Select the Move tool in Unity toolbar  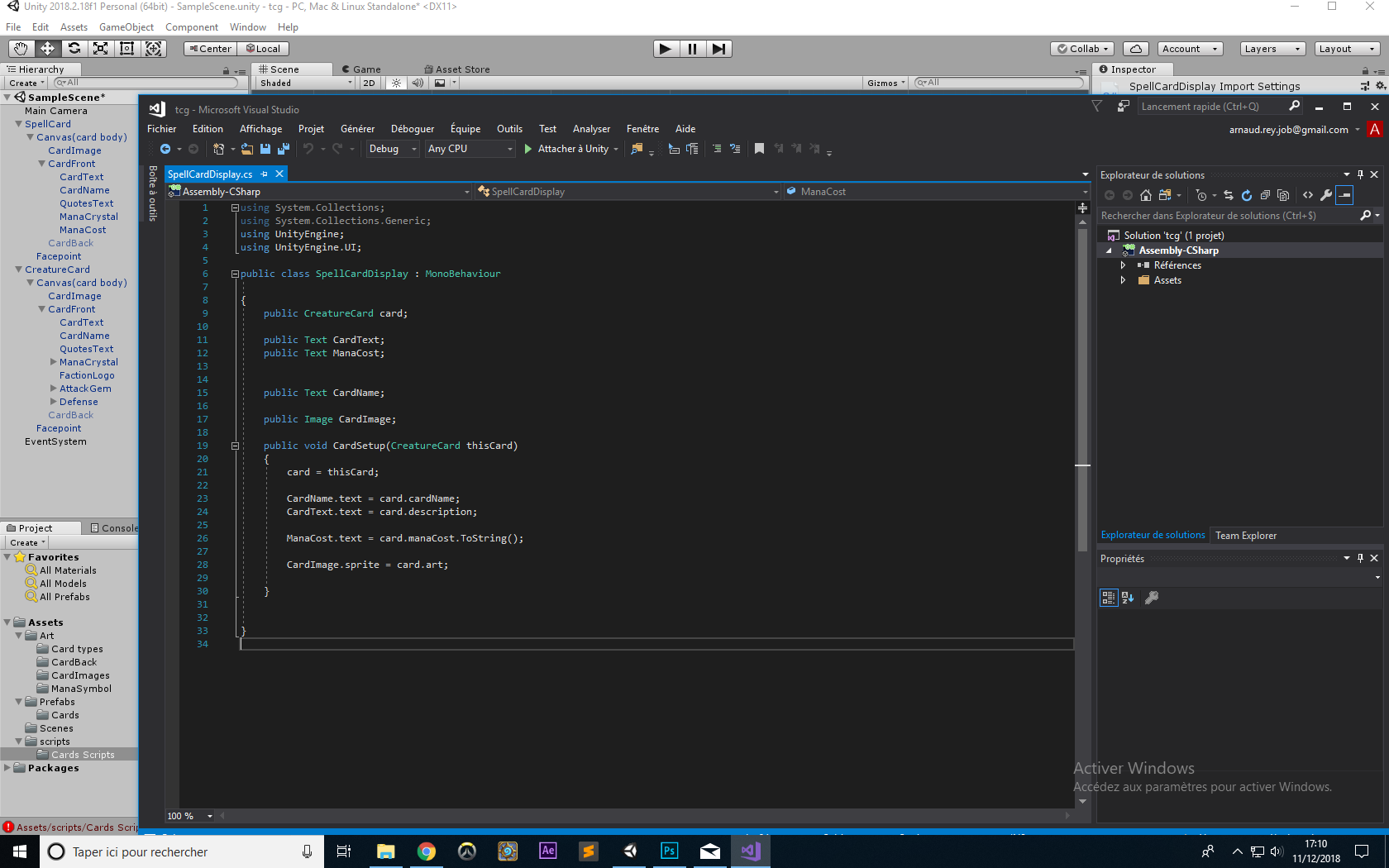click(x=47, y=48)
